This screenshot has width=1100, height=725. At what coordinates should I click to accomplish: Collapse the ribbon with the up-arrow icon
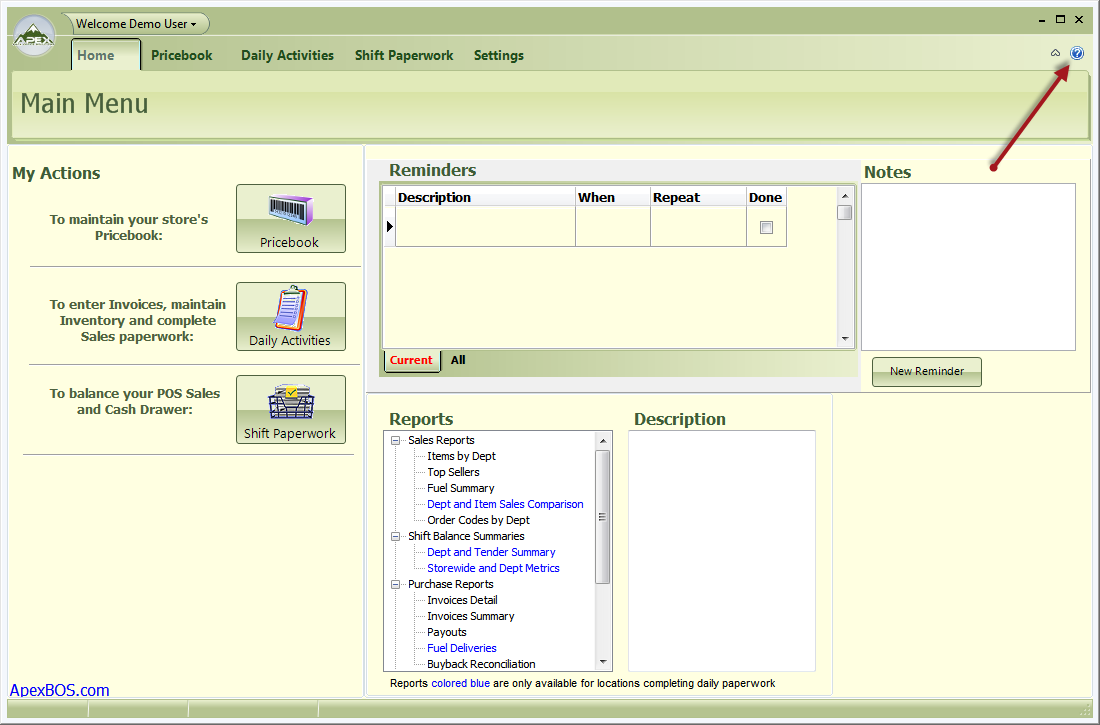(x=1055, y=53)
